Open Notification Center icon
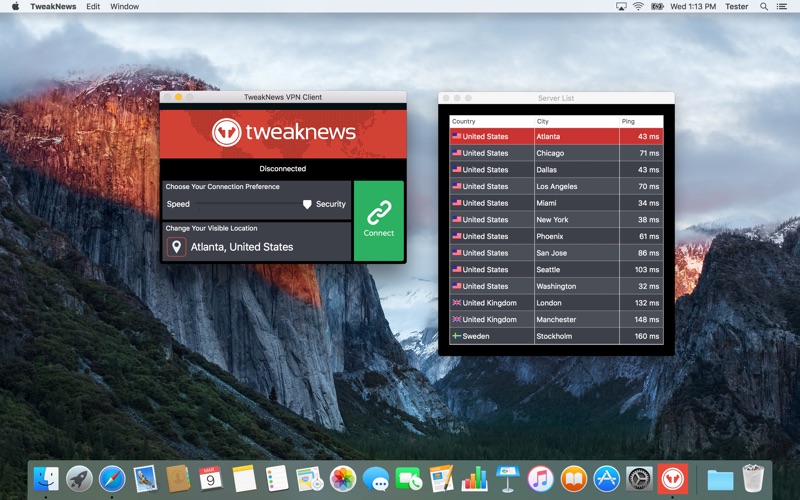 (x=782, y=7)
